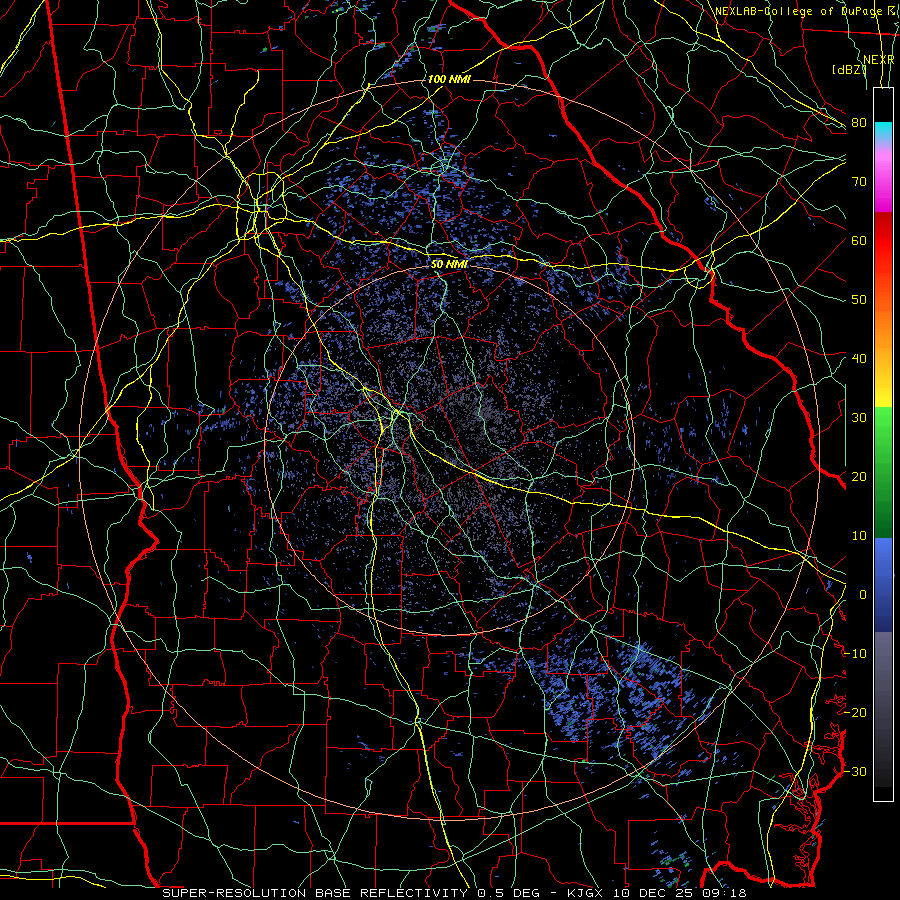Click the 50 value on the dBZ scale
The height and width of the screenshot is (900, 900).
(x=859, y=300)
